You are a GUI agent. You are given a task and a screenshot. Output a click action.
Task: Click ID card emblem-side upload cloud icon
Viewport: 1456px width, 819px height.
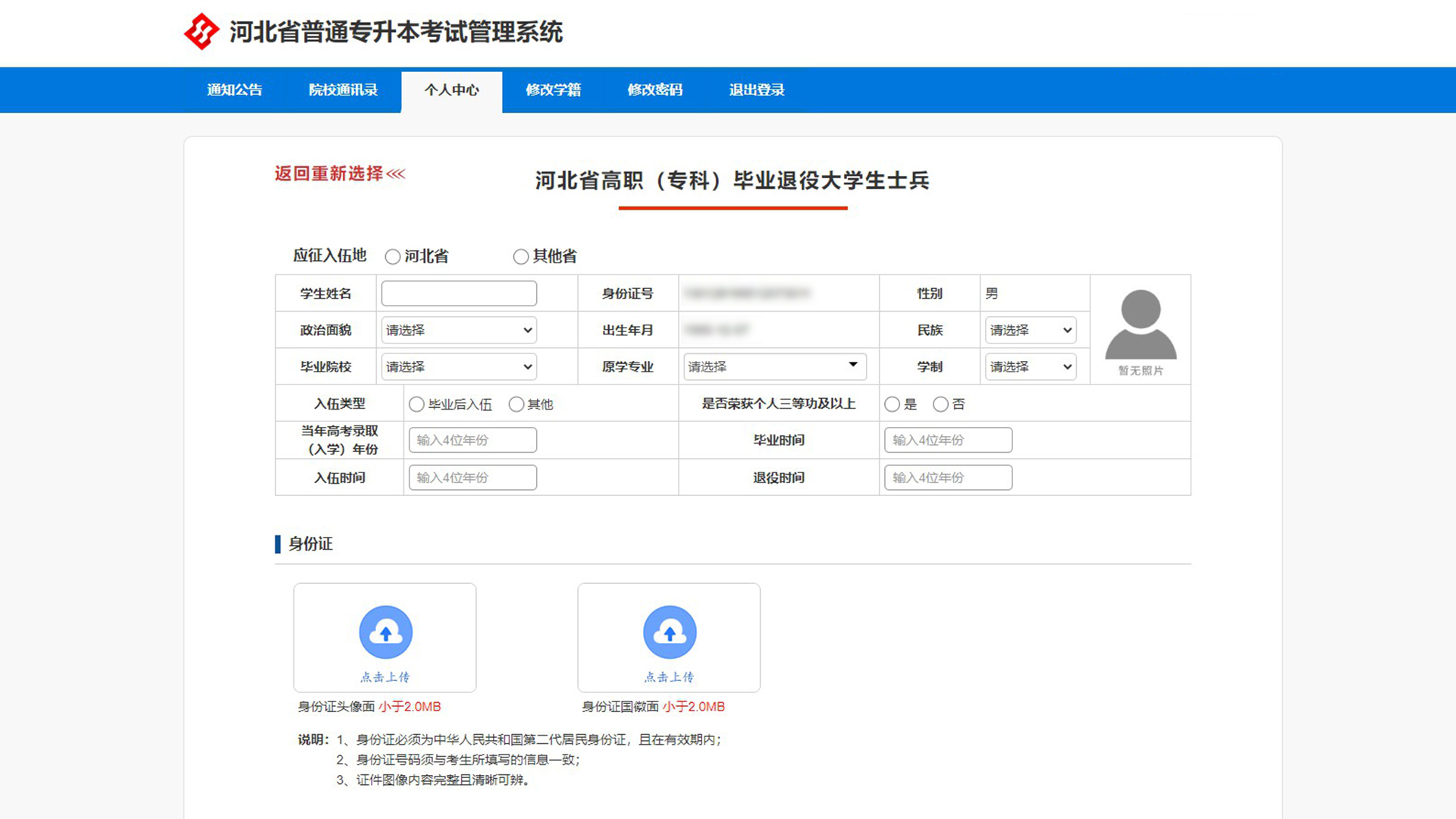pyautogui.click(x=669, y=632)
